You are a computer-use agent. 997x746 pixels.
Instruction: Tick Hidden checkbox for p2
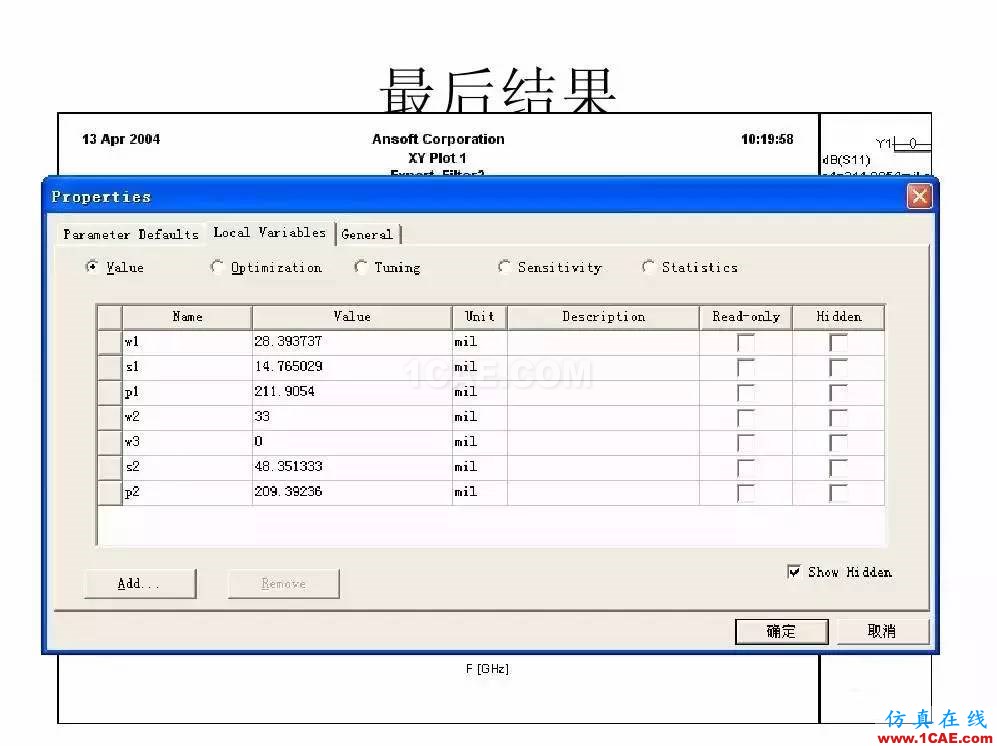click(x=838, y=492)
